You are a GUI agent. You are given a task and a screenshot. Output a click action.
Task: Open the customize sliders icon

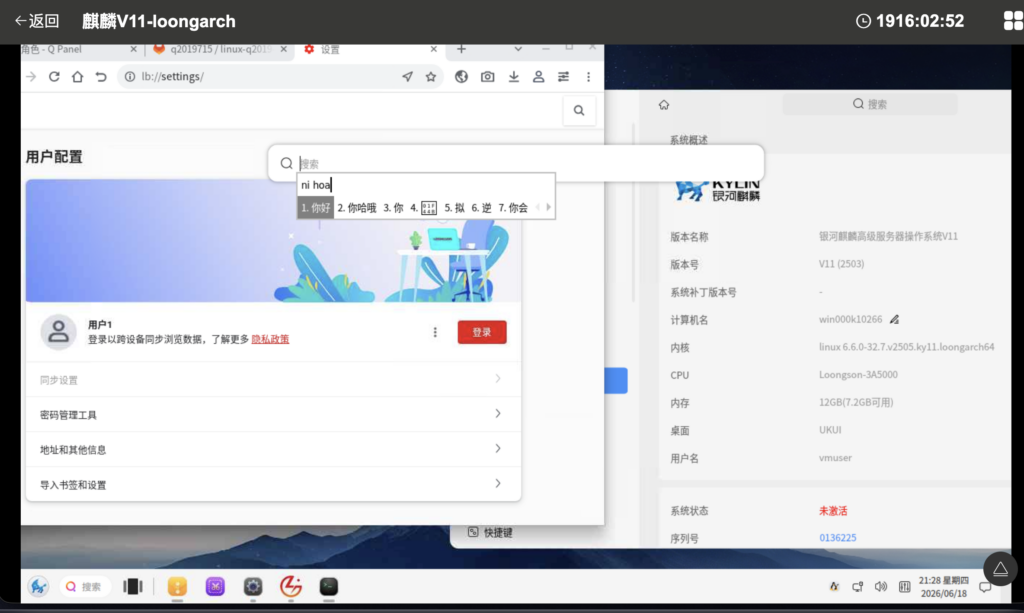pyautogui.click(x=563, y=76)
